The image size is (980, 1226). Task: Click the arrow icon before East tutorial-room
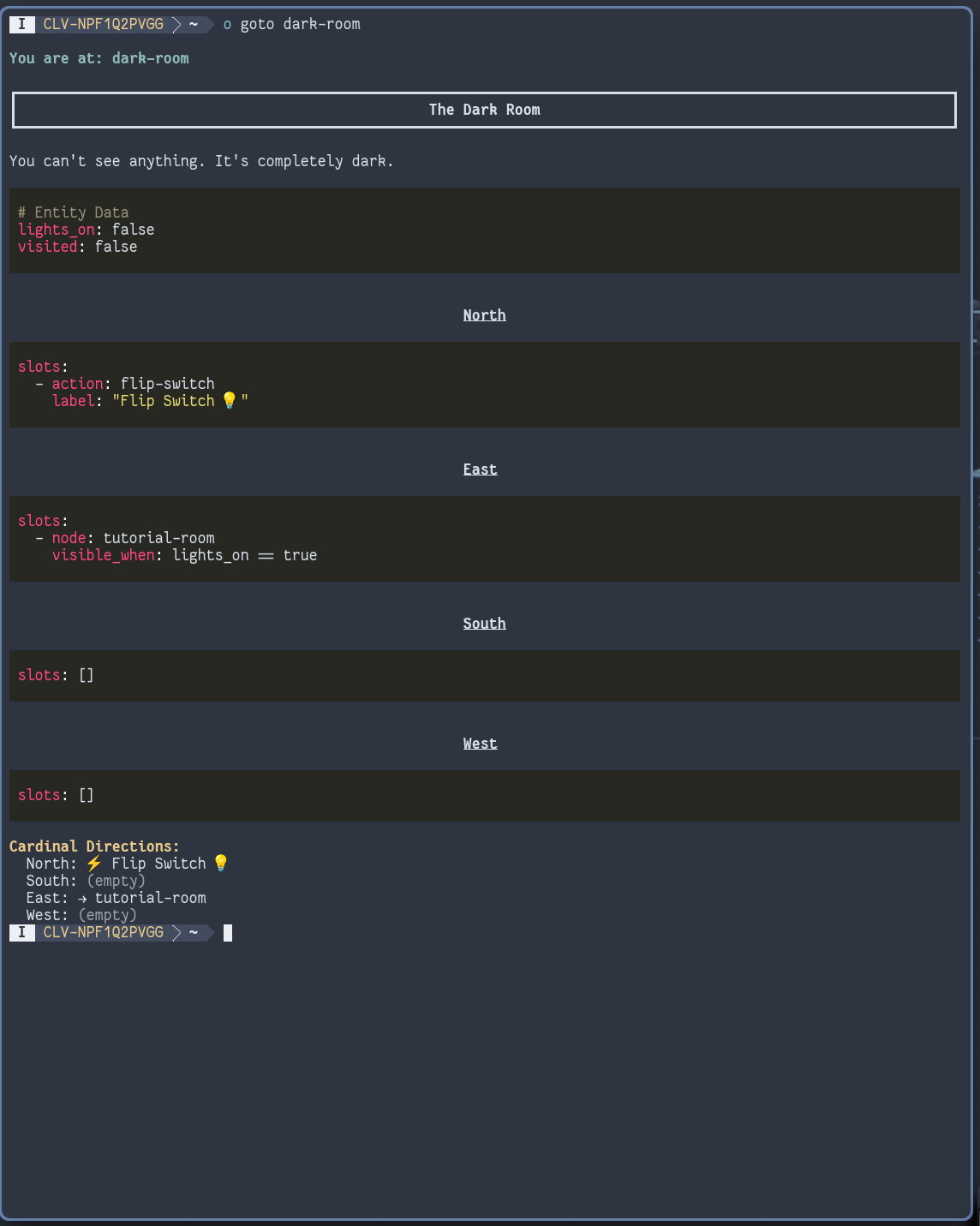(82, 898)
